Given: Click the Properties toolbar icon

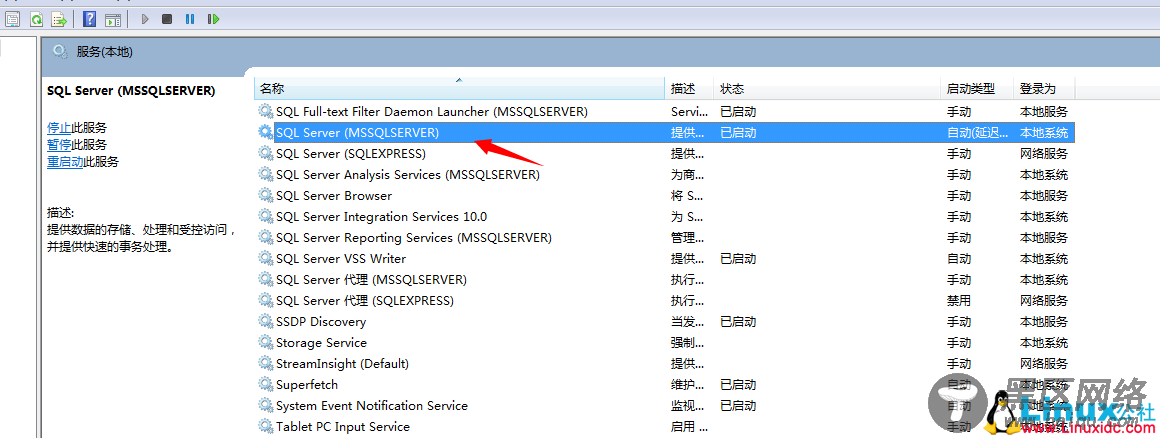Looking at the screenshot, I should click(13, 19).
